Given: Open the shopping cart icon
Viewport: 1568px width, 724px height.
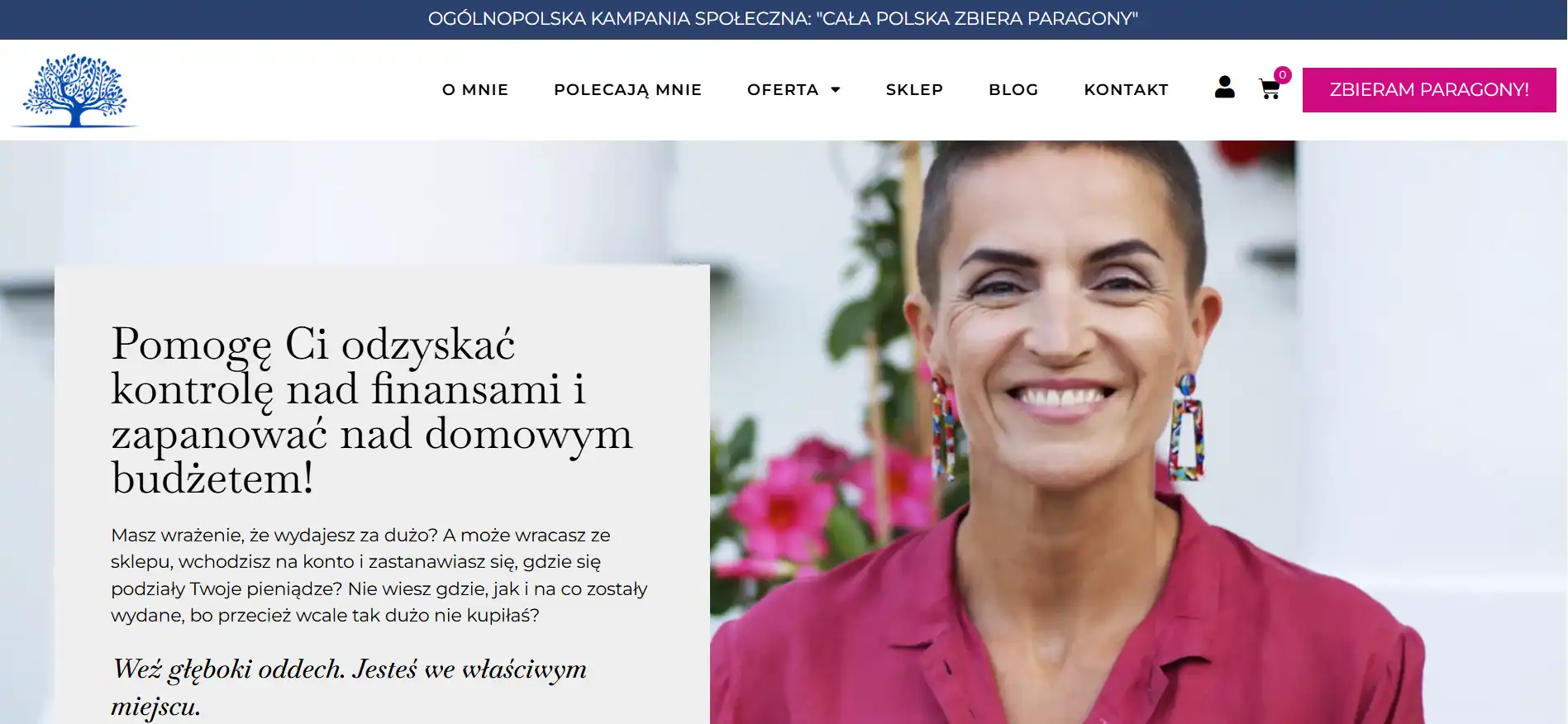Looking at the screenshot, I should pyautogui.click(x=1270, y=88).
